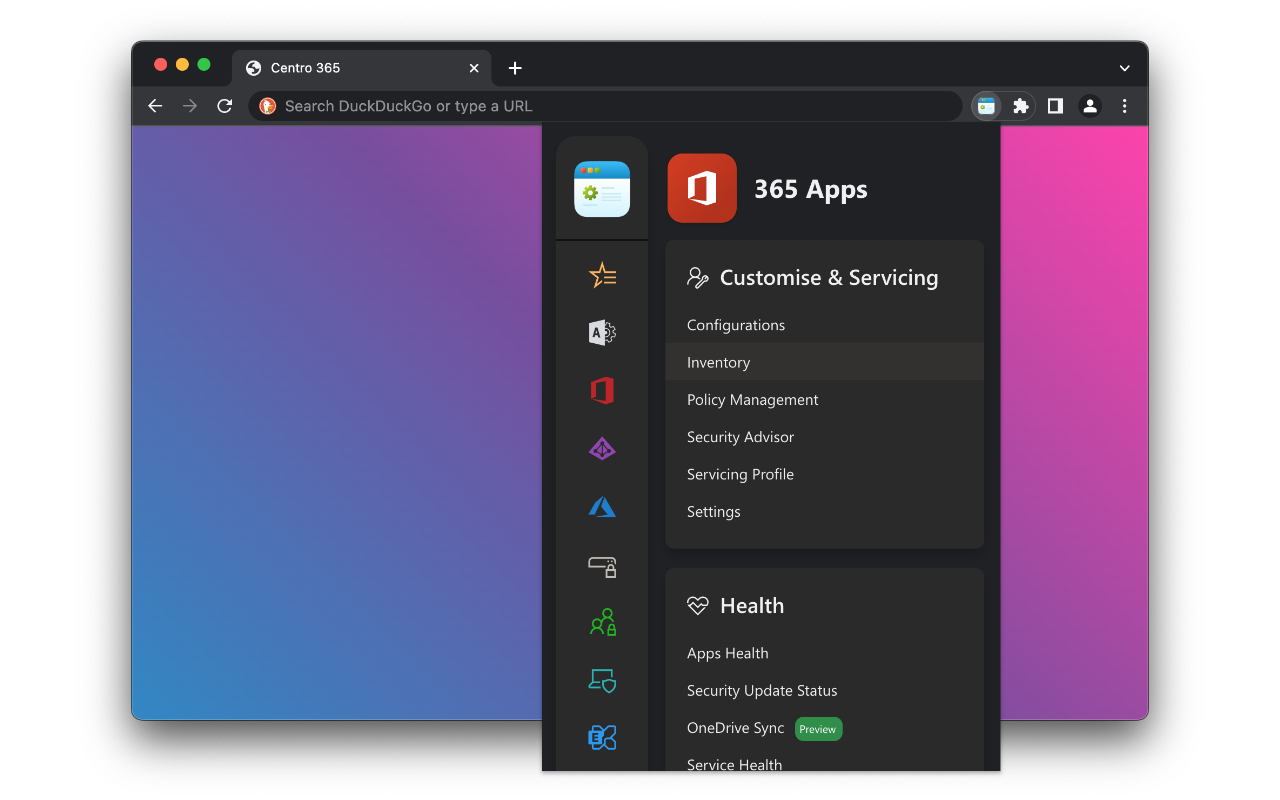The width and height of the screenshot is (1280, 800).
Task: Open a new tab with plus button
Action: (x=515, y=68)
